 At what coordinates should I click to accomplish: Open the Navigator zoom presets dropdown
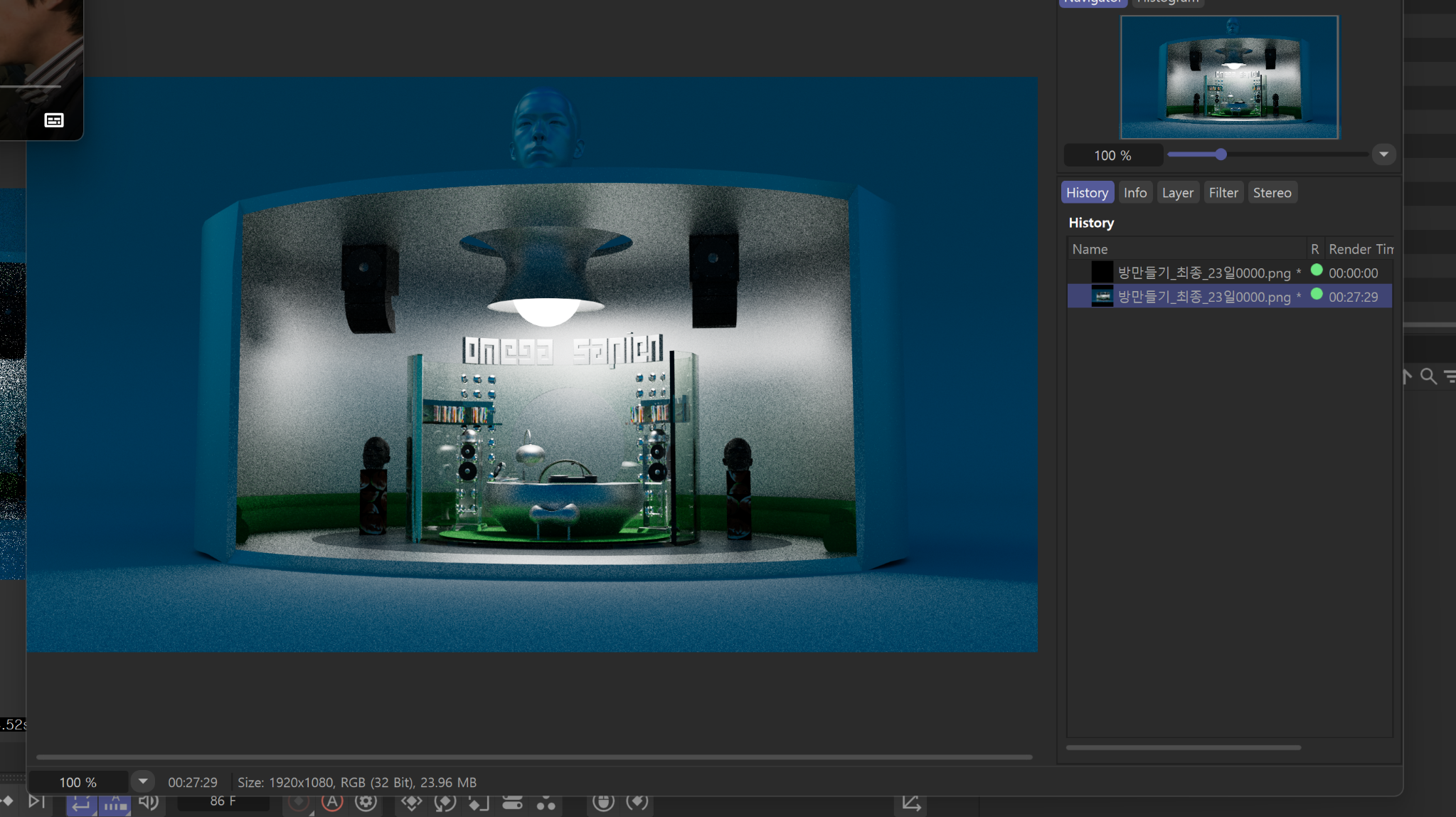pyautogui.click(x=1383, y=154)
